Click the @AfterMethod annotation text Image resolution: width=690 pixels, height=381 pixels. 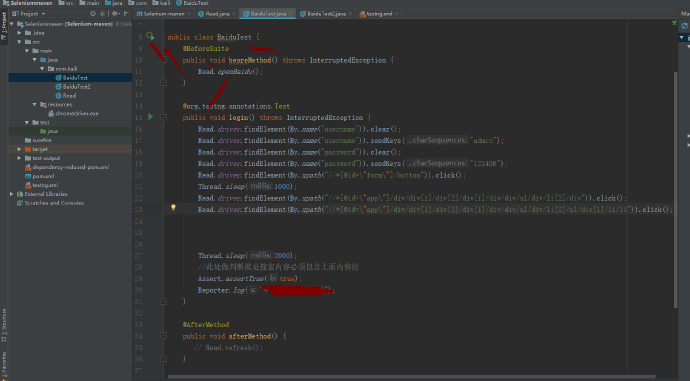point(206,324)
